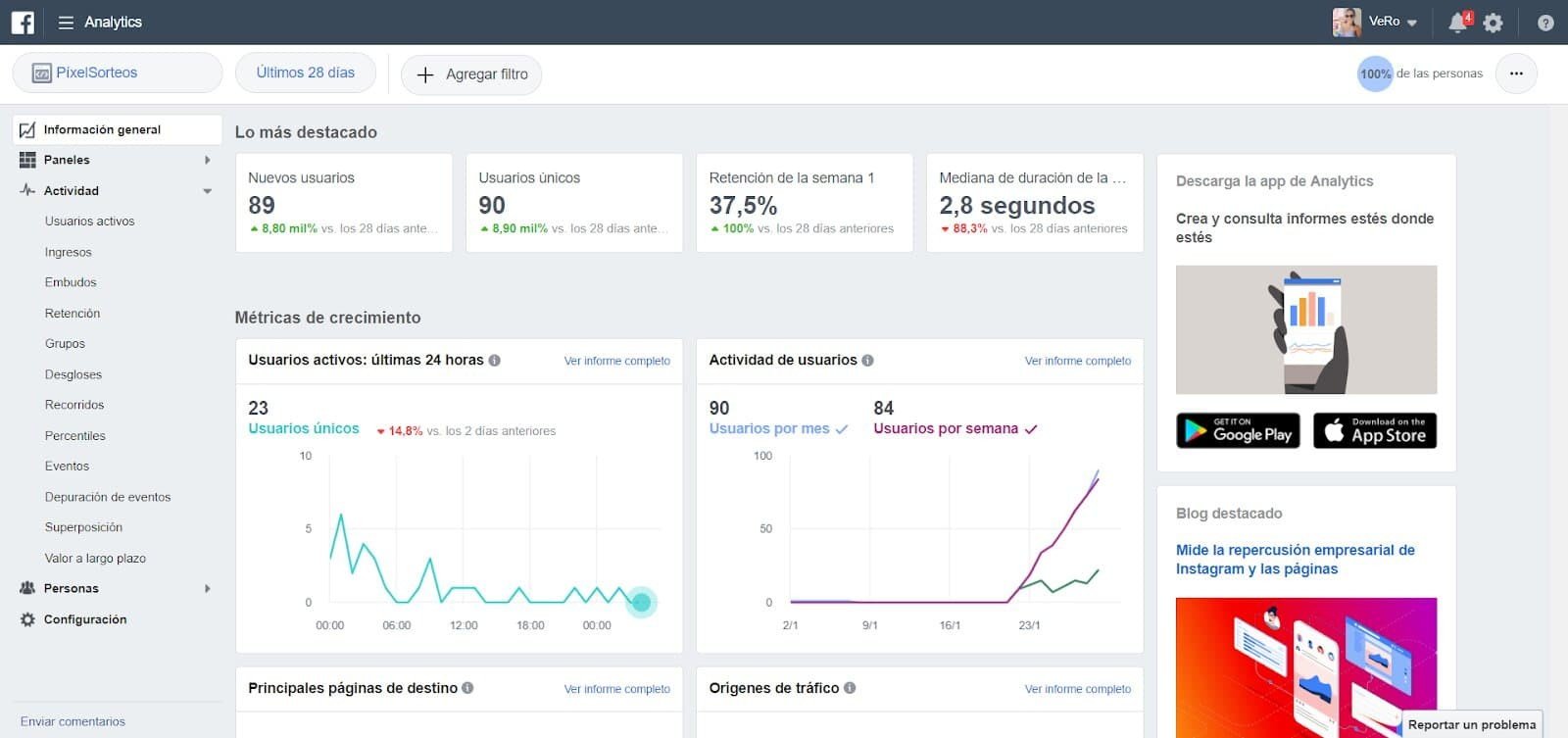Image resolution: width=1568 pixels, height=738 pixels.
Task: Click the Blog destacado colorful thumbnail
Action: 1306,667
